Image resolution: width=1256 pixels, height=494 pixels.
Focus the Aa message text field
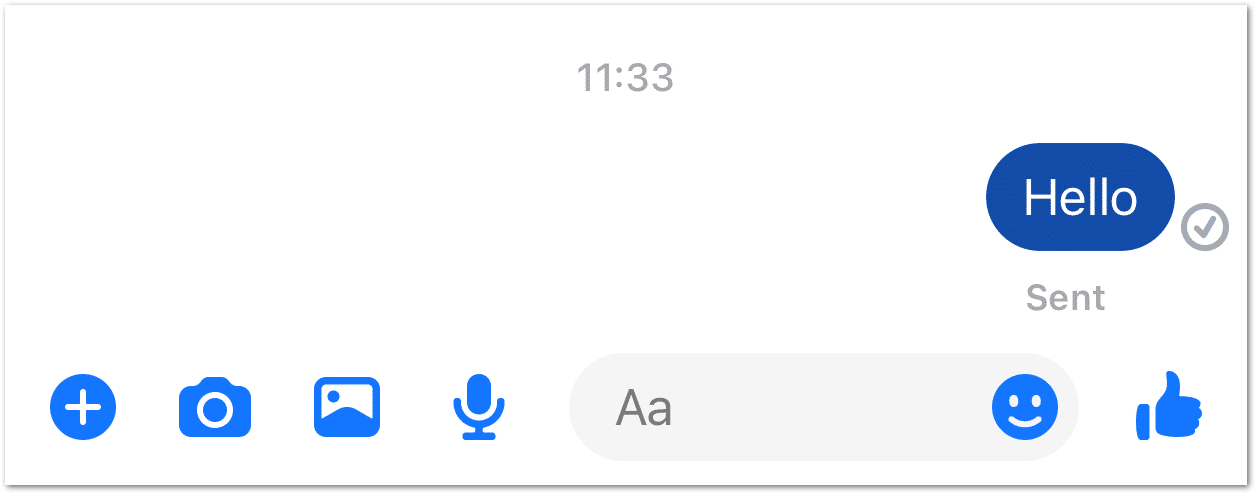(824, 407)
